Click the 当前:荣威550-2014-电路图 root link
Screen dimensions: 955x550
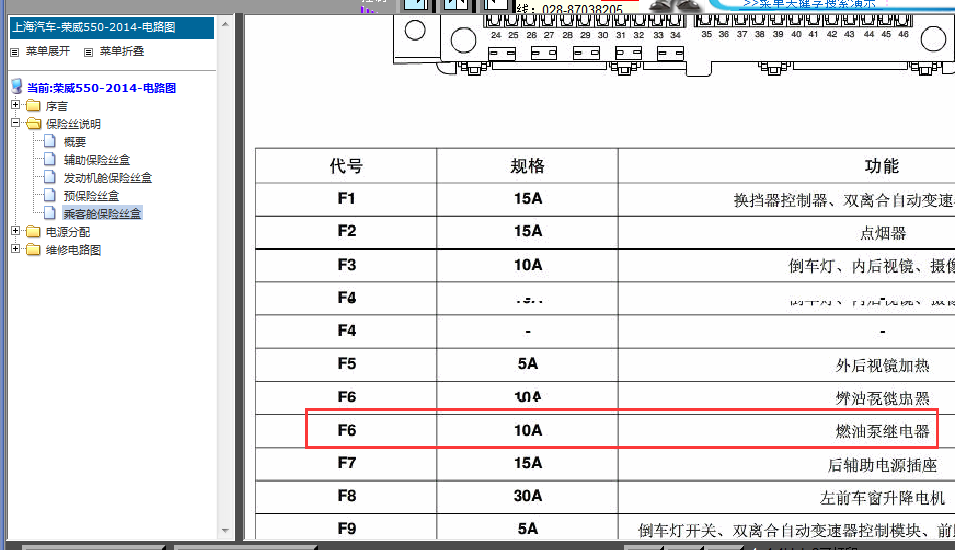click(x=101, y=88)
